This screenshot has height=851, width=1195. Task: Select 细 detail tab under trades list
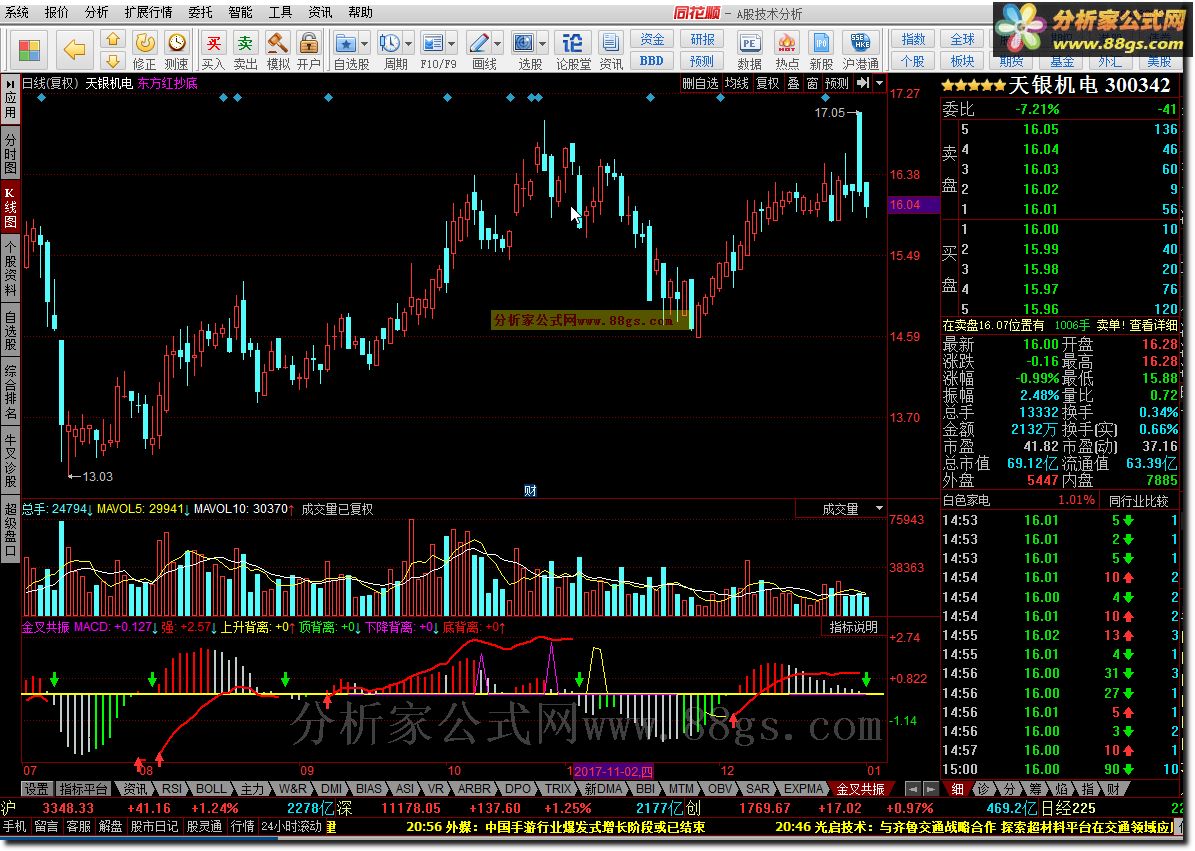956,789
